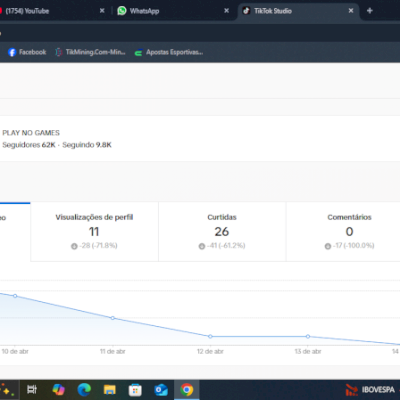Open Outlook from the taskbar
Screen dimensions: 400x400
point(161,389)
